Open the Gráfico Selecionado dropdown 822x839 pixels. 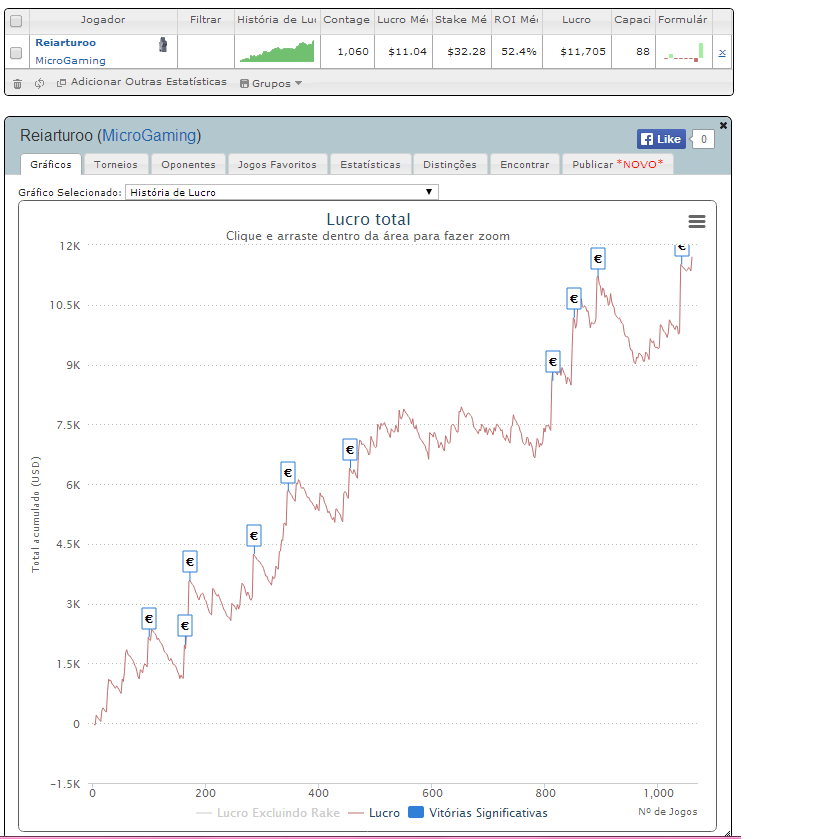[281, 192]
